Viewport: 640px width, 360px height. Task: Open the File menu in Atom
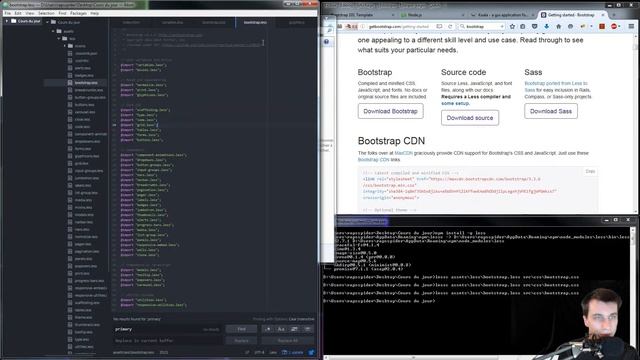coord(8,13)
